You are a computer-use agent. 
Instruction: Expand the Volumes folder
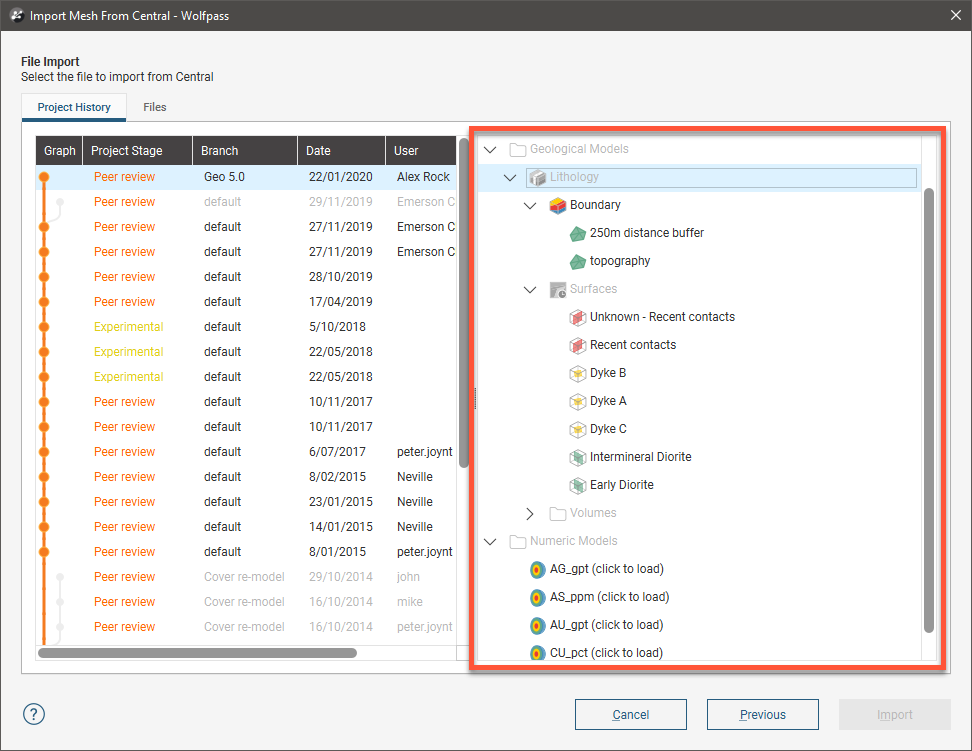pyautogui.click(x=530, y=513)
